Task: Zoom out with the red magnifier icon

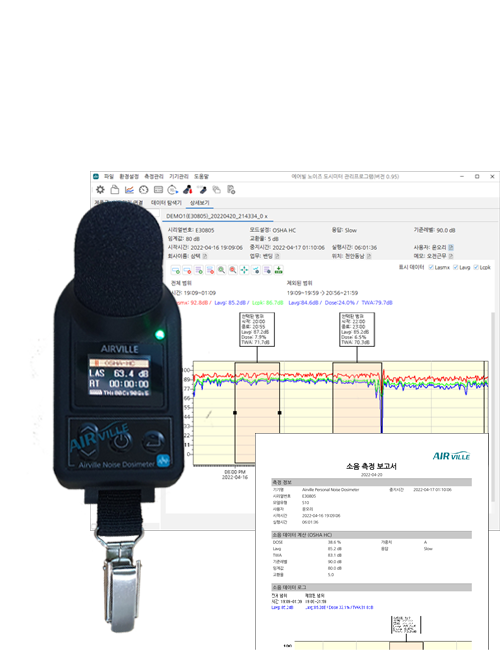Action: pyautogui.click(x=233, y=270)
